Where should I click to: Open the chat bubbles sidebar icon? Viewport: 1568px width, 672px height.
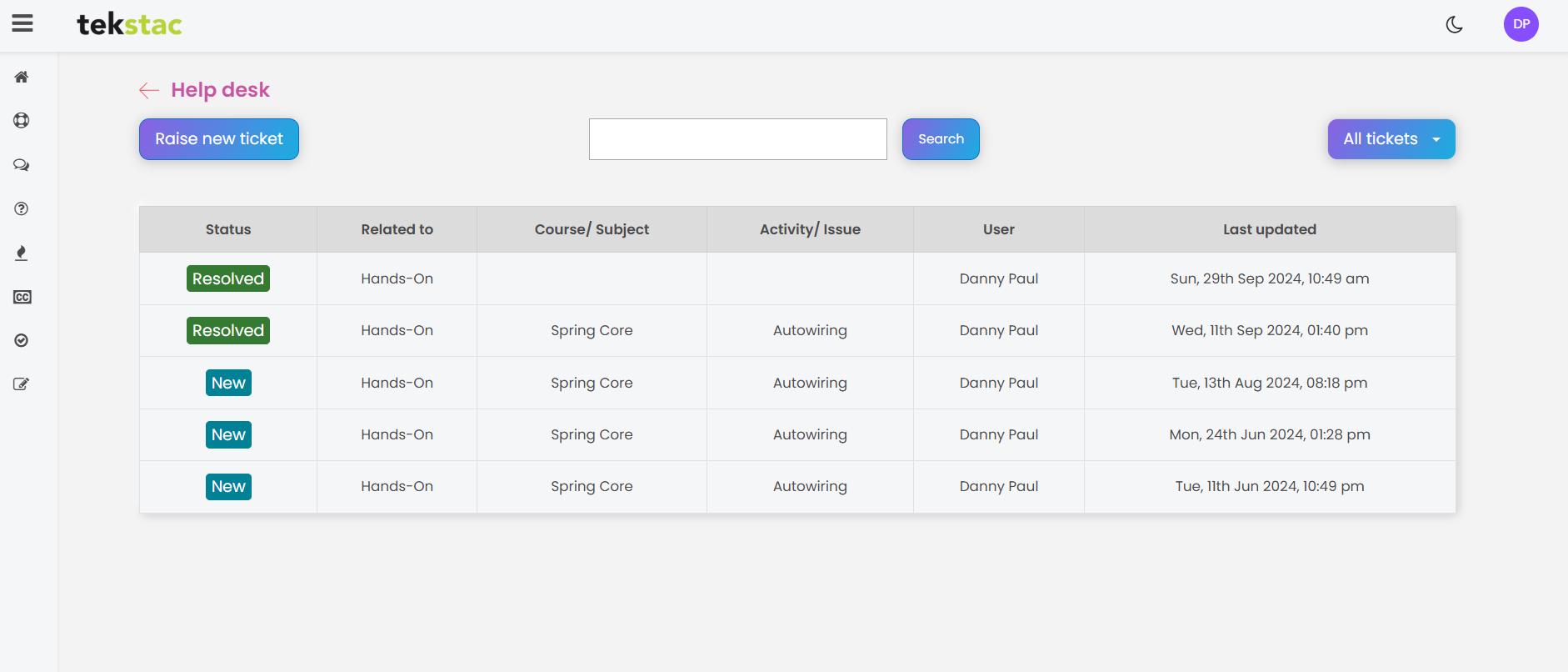(x=22, y=165)
